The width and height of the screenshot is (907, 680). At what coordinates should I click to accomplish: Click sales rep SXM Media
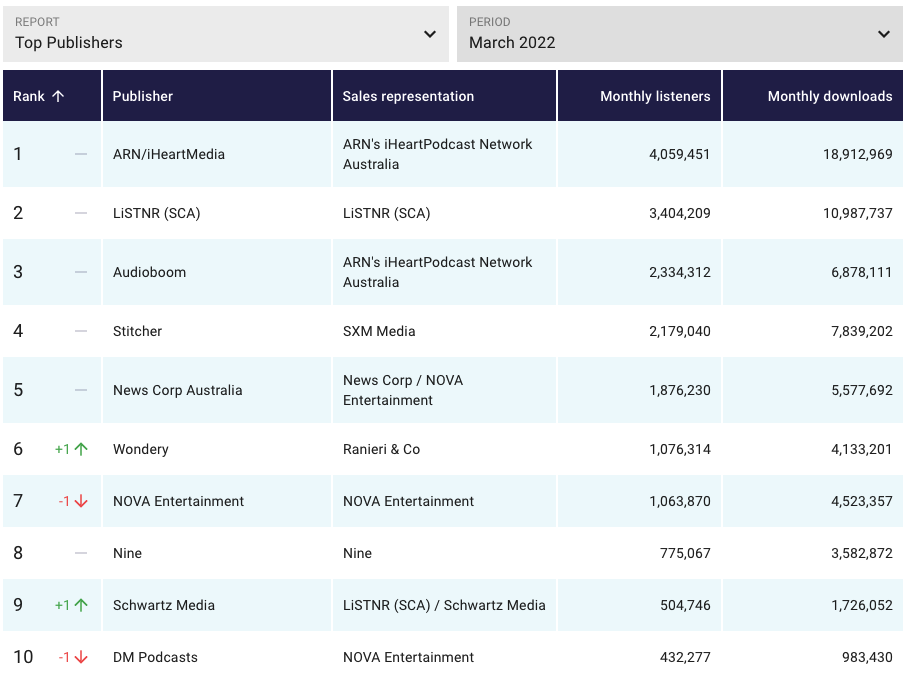click(x=379, y=331)
